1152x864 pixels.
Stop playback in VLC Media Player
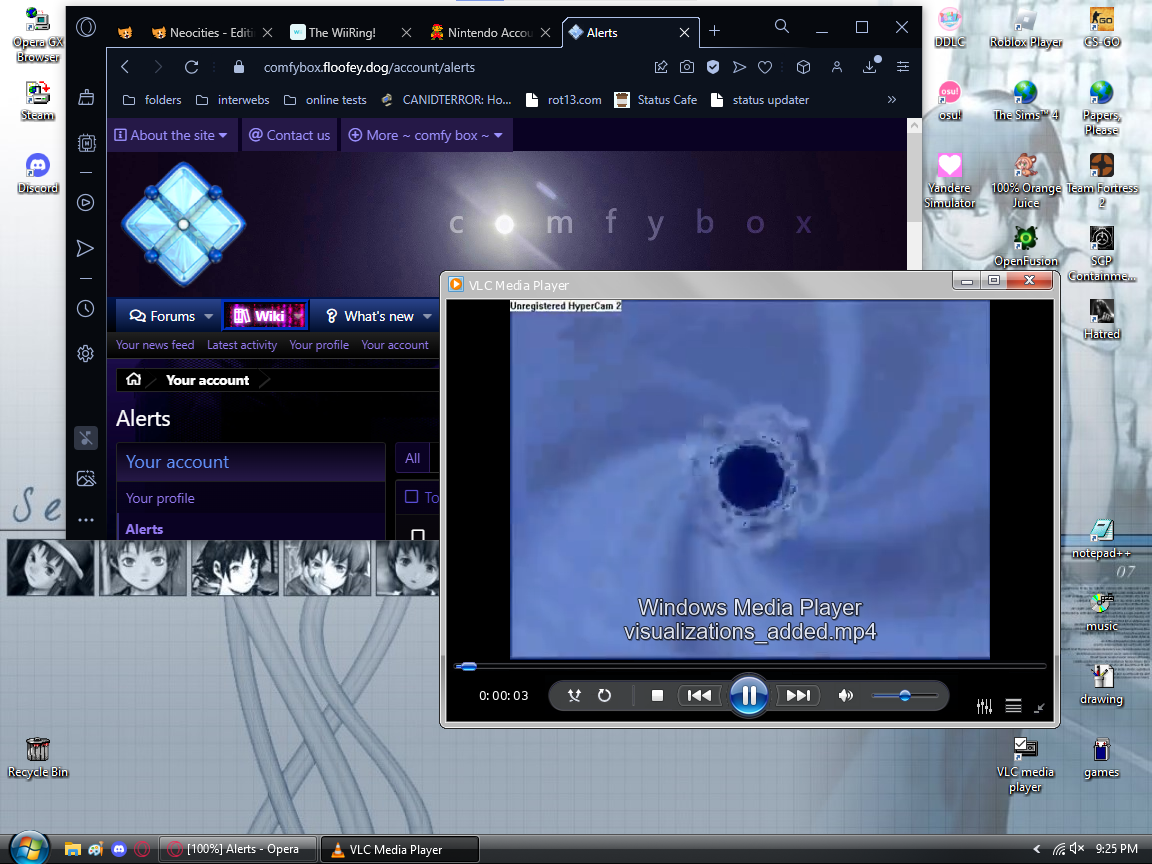coord(658,695)
